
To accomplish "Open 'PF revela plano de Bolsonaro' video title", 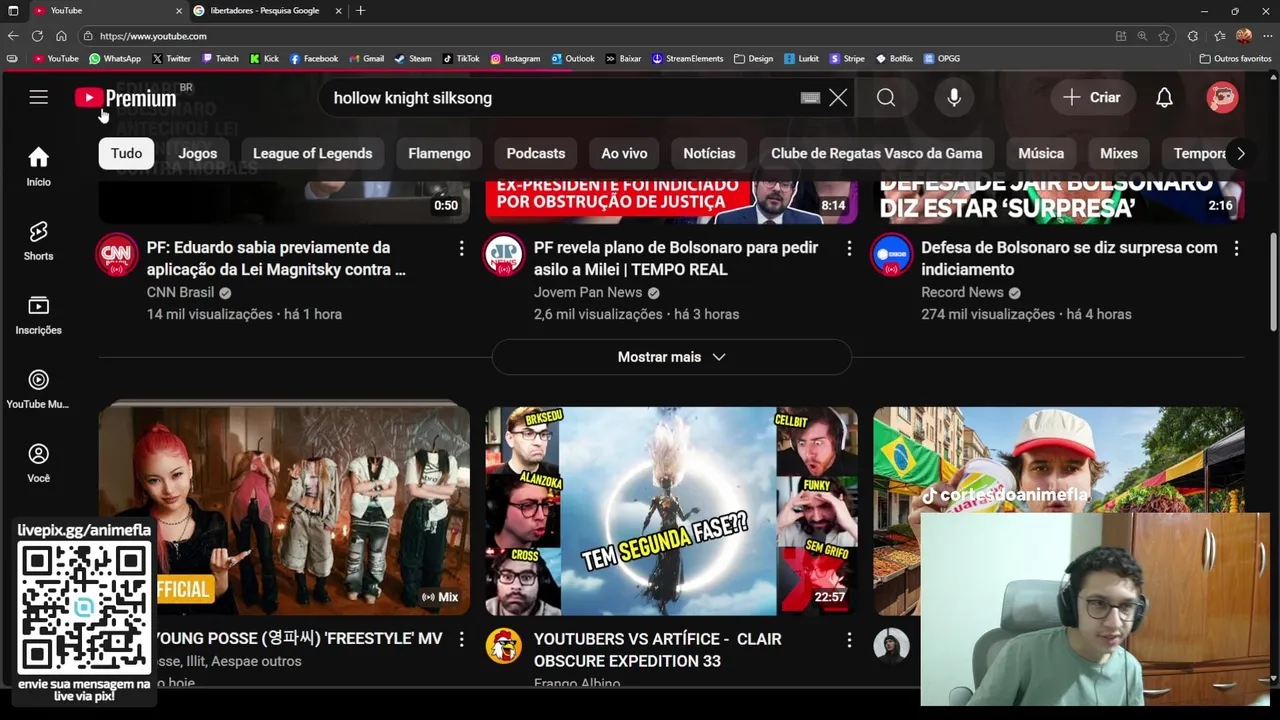I will pos(676,258).
